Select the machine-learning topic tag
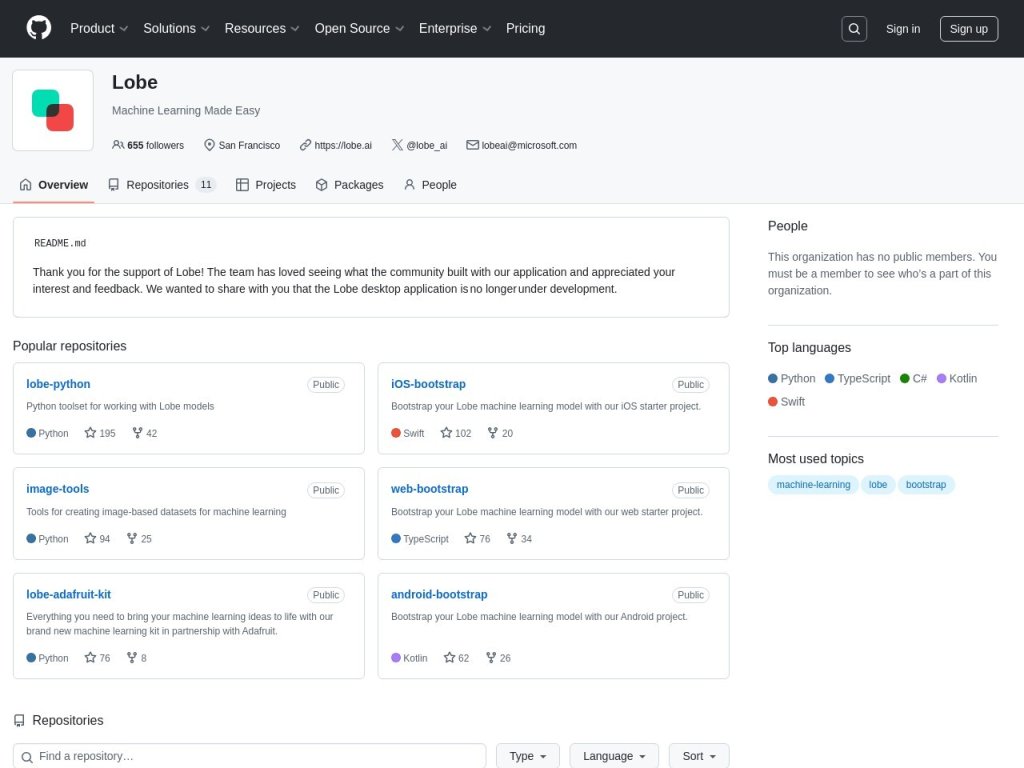This screenshot has height=768, width=1024. [x=813, y=485]
